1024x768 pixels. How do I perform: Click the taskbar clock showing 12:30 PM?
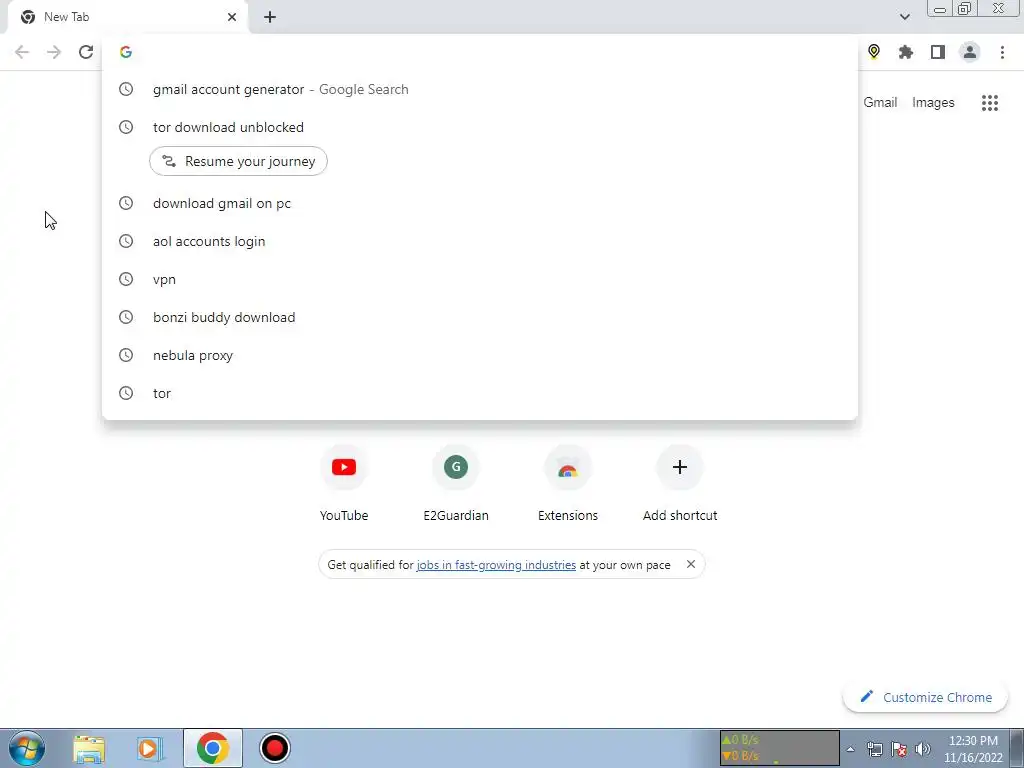973,748
